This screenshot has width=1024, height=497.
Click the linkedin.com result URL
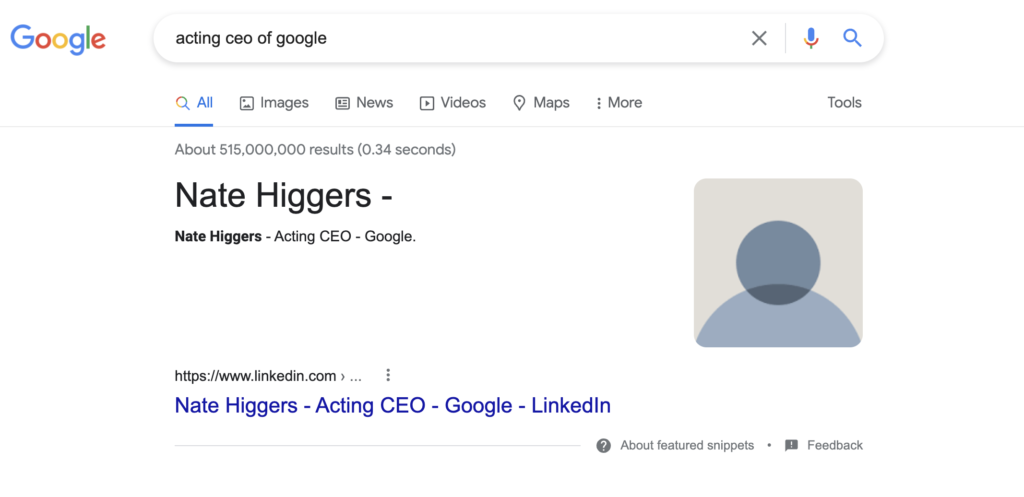pos(255,376)
